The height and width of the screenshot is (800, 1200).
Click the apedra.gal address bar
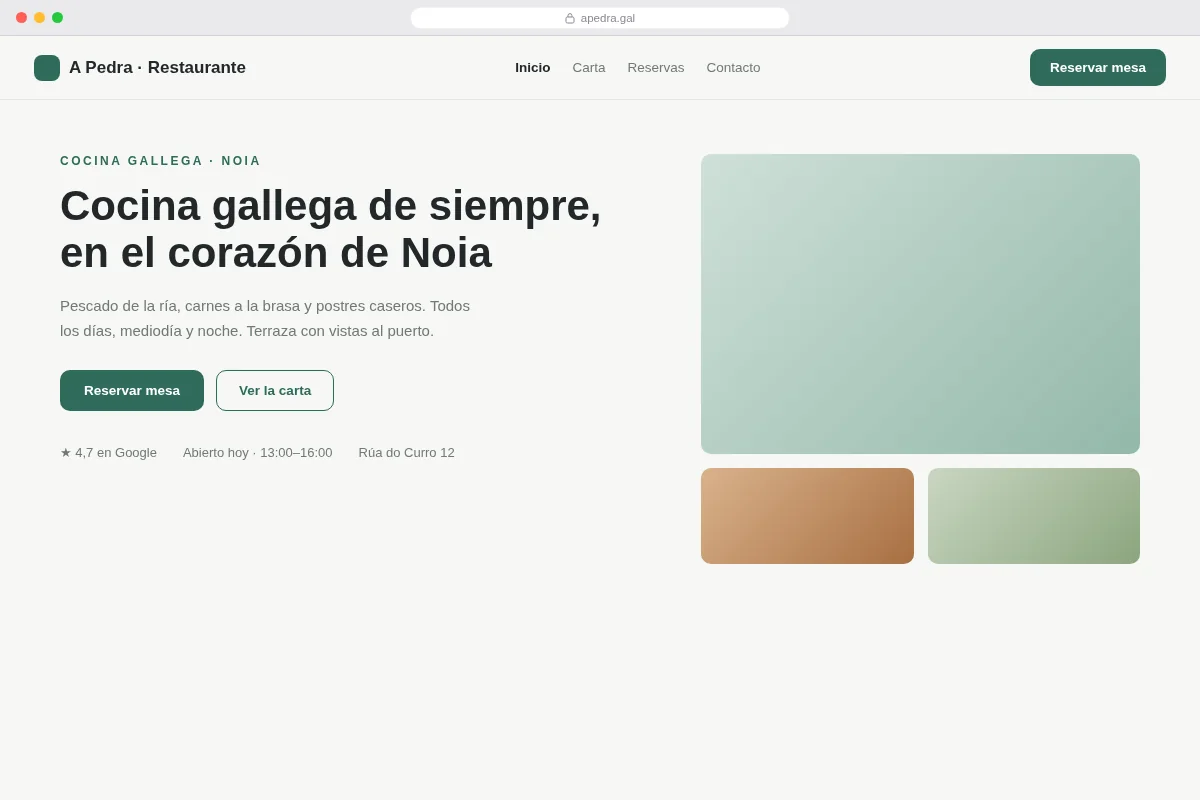(600, 18)
